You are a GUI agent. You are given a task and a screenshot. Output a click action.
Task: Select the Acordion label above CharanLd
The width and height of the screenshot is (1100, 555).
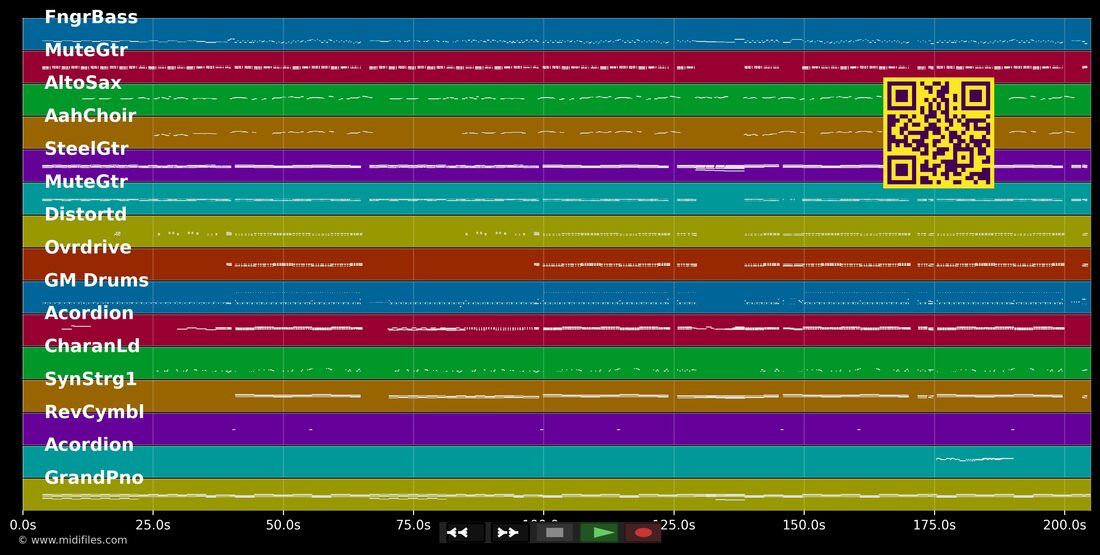89,313
